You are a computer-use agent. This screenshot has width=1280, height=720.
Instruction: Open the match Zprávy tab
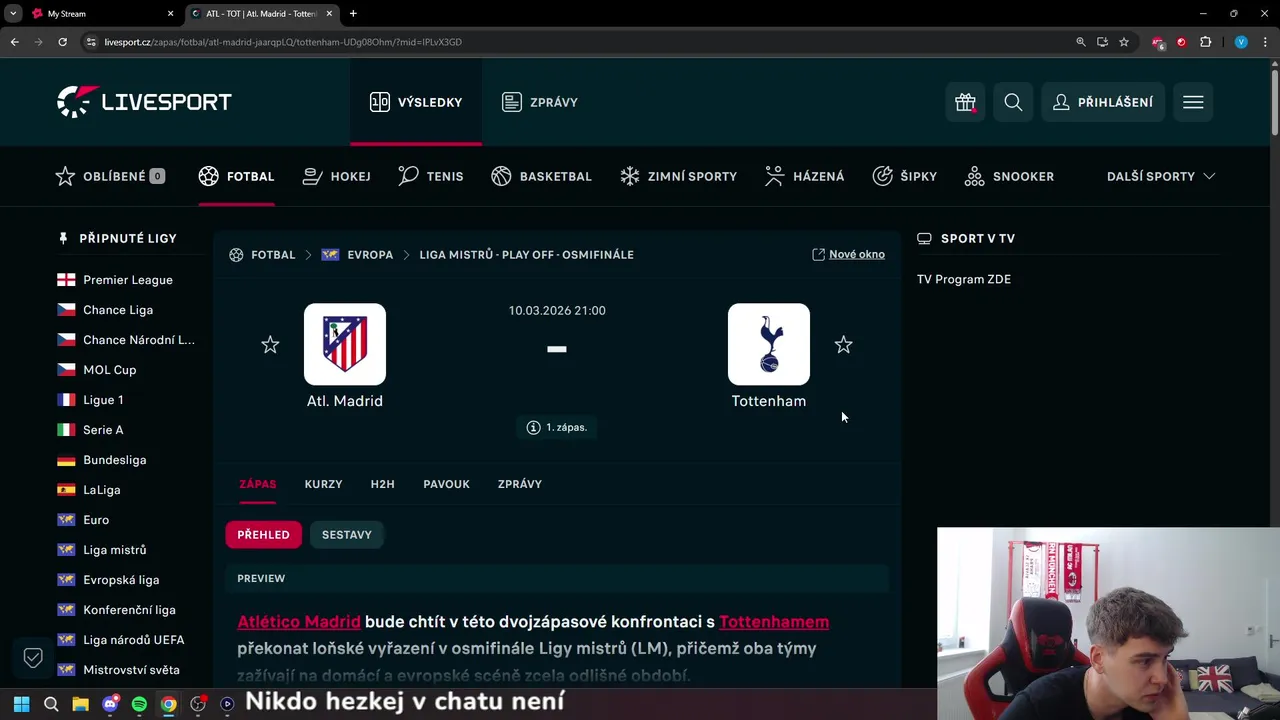(x=520, y=484)
